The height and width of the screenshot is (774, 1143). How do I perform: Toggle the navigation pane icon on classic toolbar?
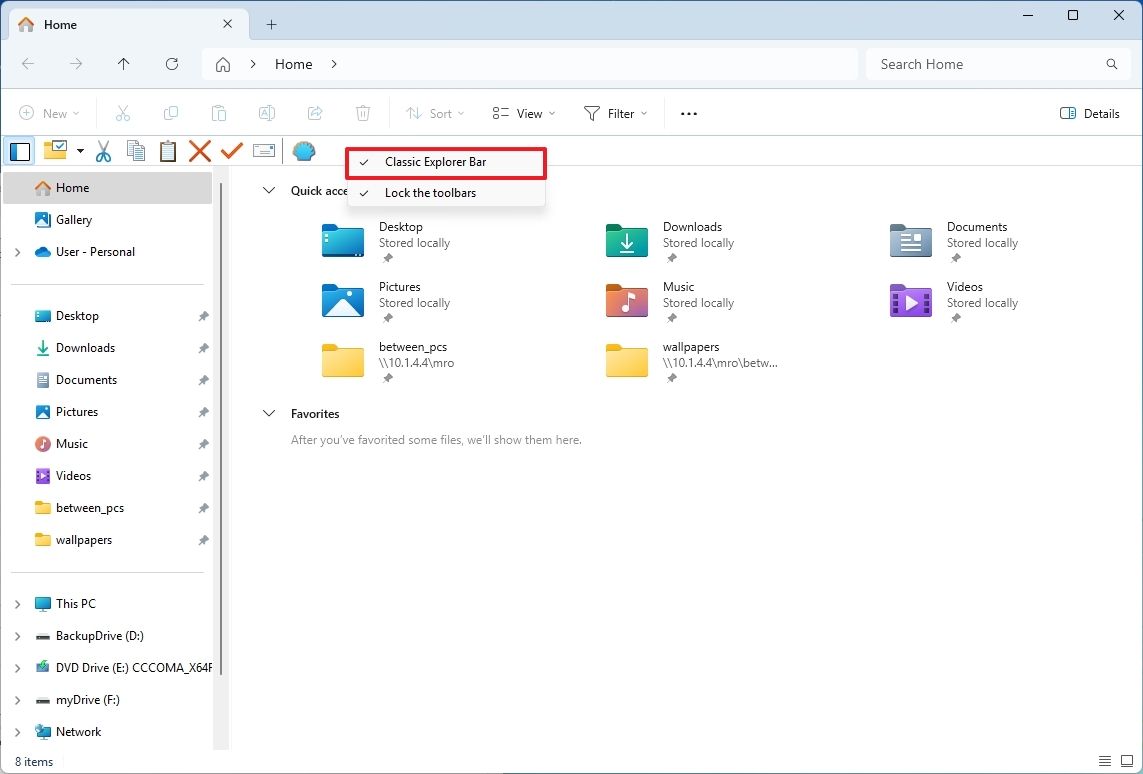pyautogui.click(x=19, y=150)
